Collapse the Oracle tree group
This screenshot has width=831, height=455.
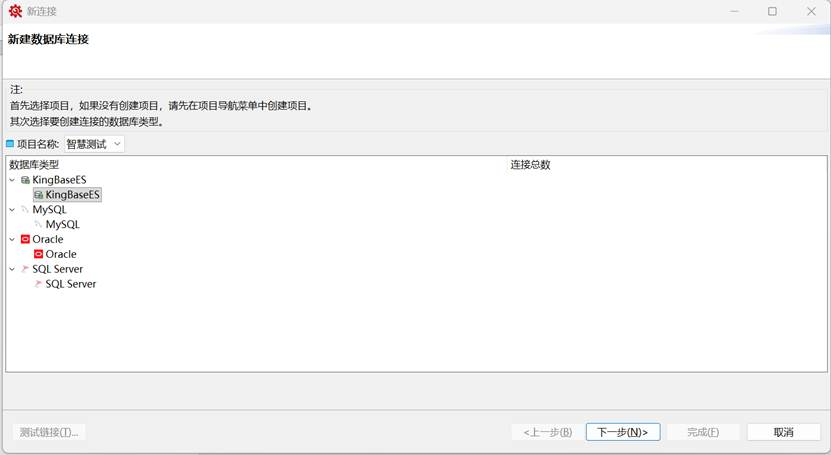point(12,240)
